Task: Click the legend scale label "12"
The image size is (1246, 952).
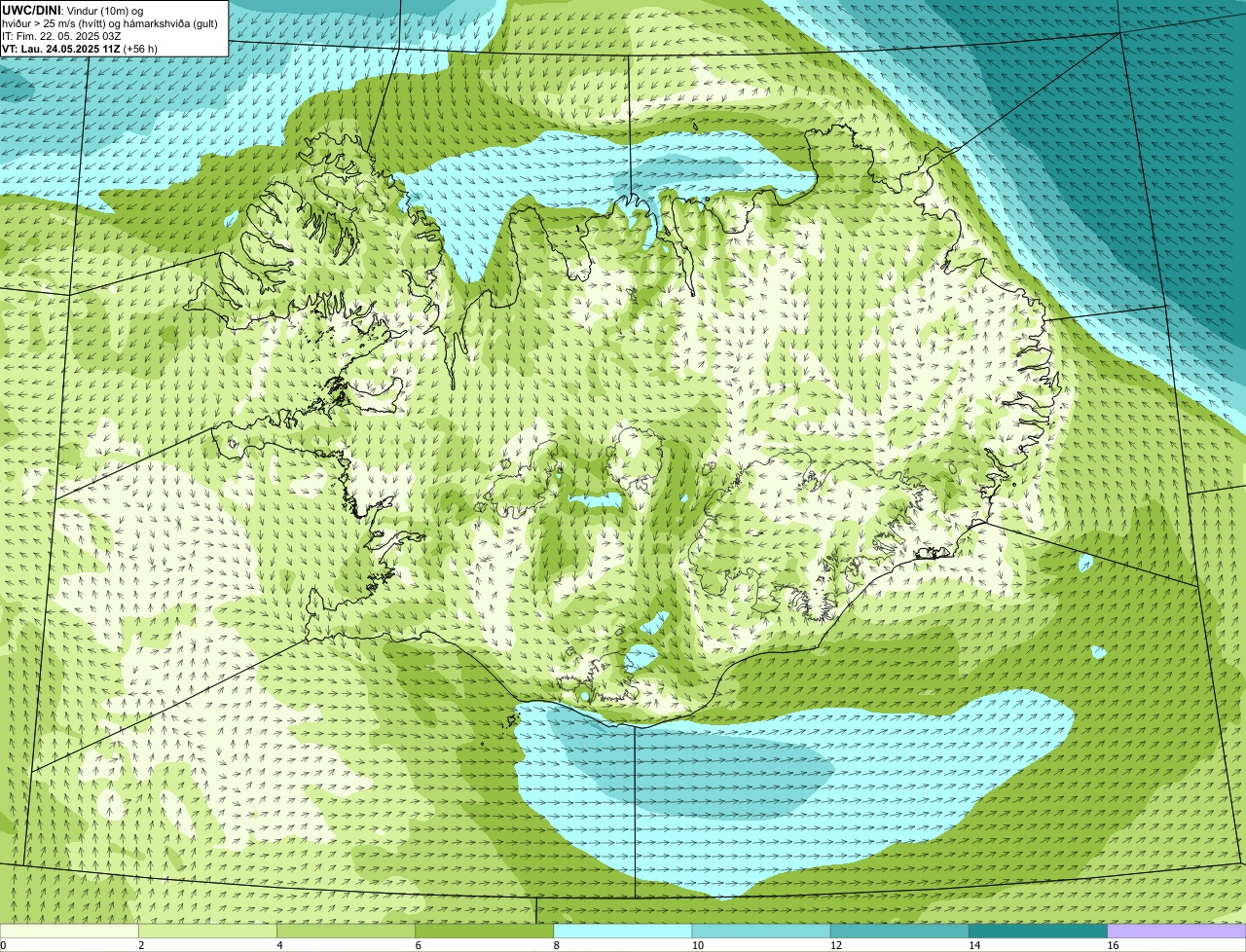Action: (836, 945)
